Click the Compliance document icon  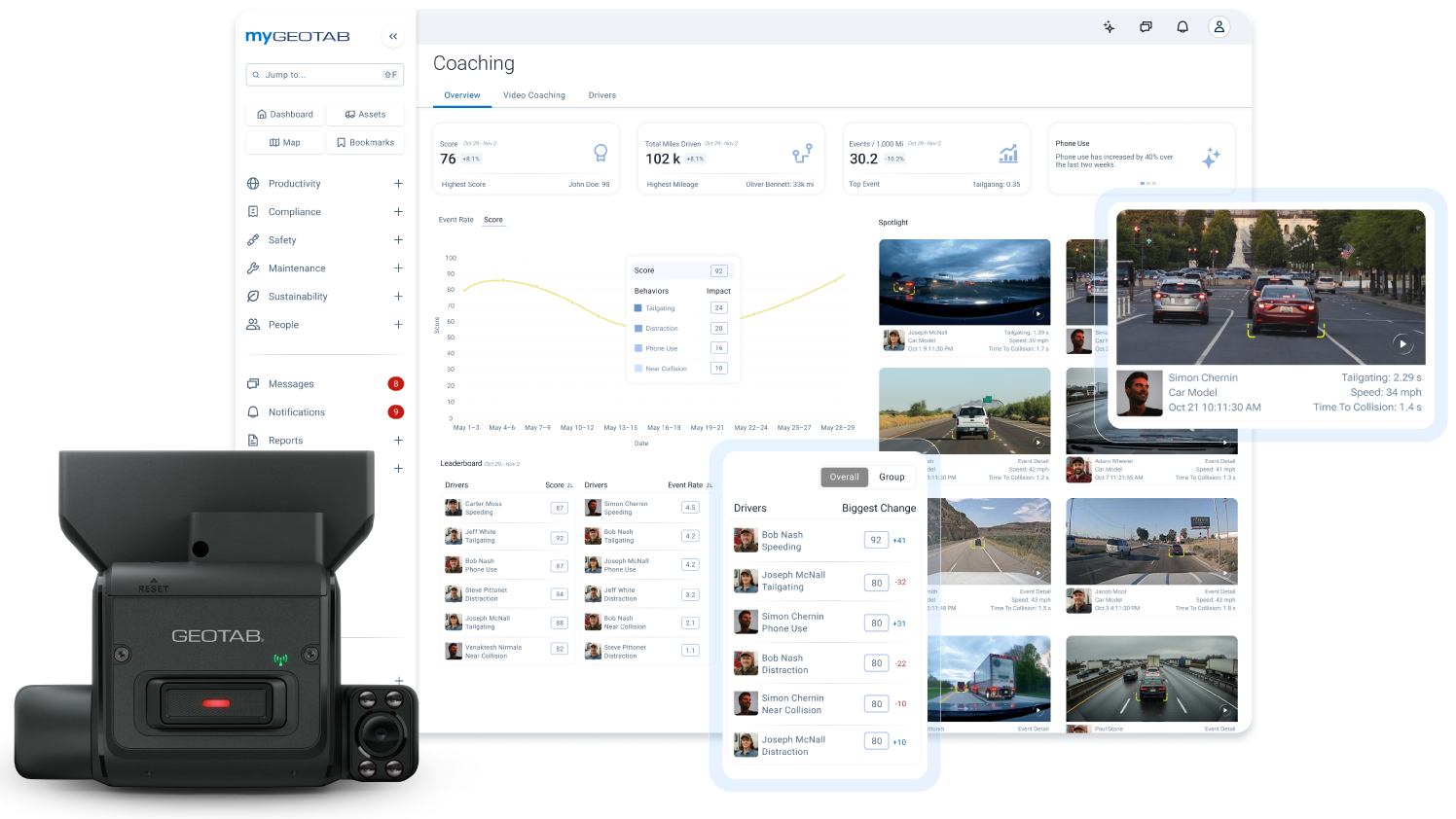253,212
